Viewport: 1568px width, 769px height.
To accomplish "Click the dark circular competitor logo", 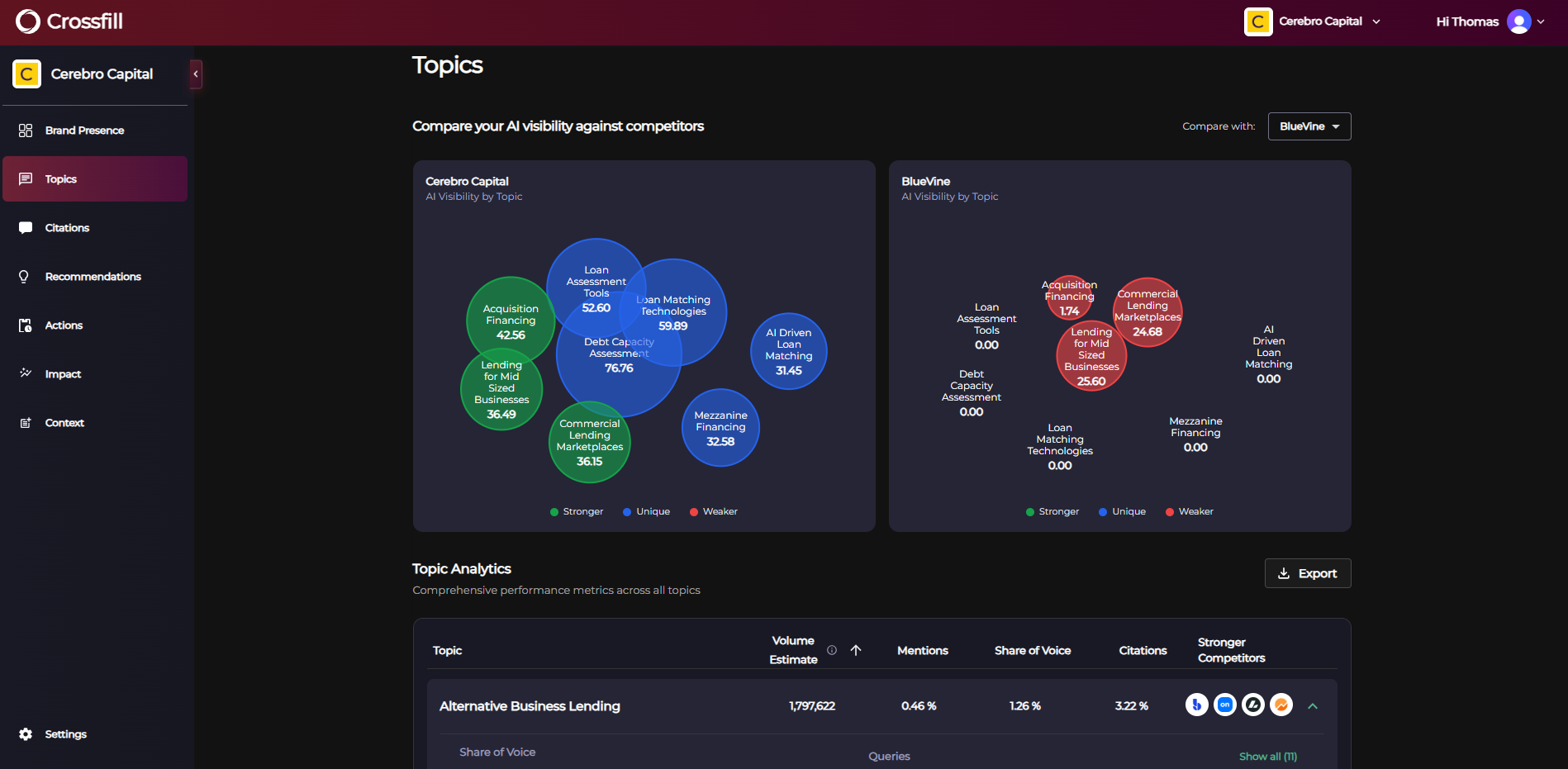I will click(x=1253, y=705).
